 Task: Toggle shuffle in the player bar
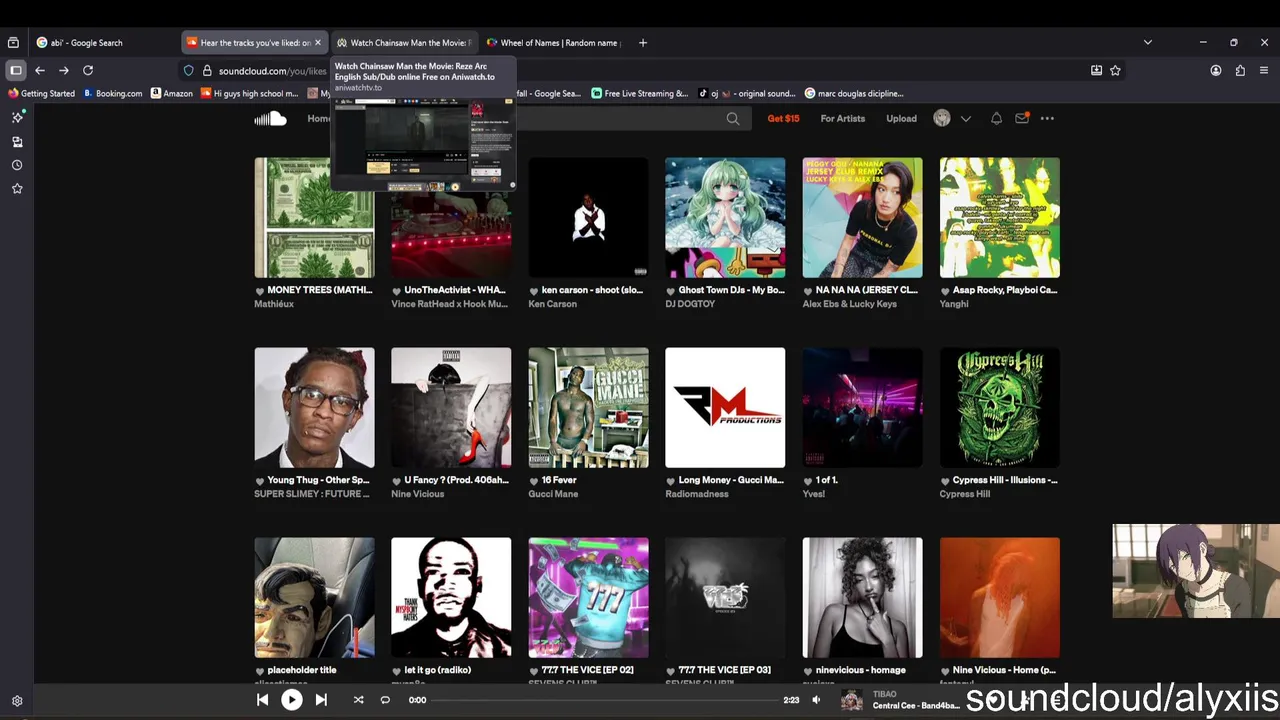click(358, 700)
